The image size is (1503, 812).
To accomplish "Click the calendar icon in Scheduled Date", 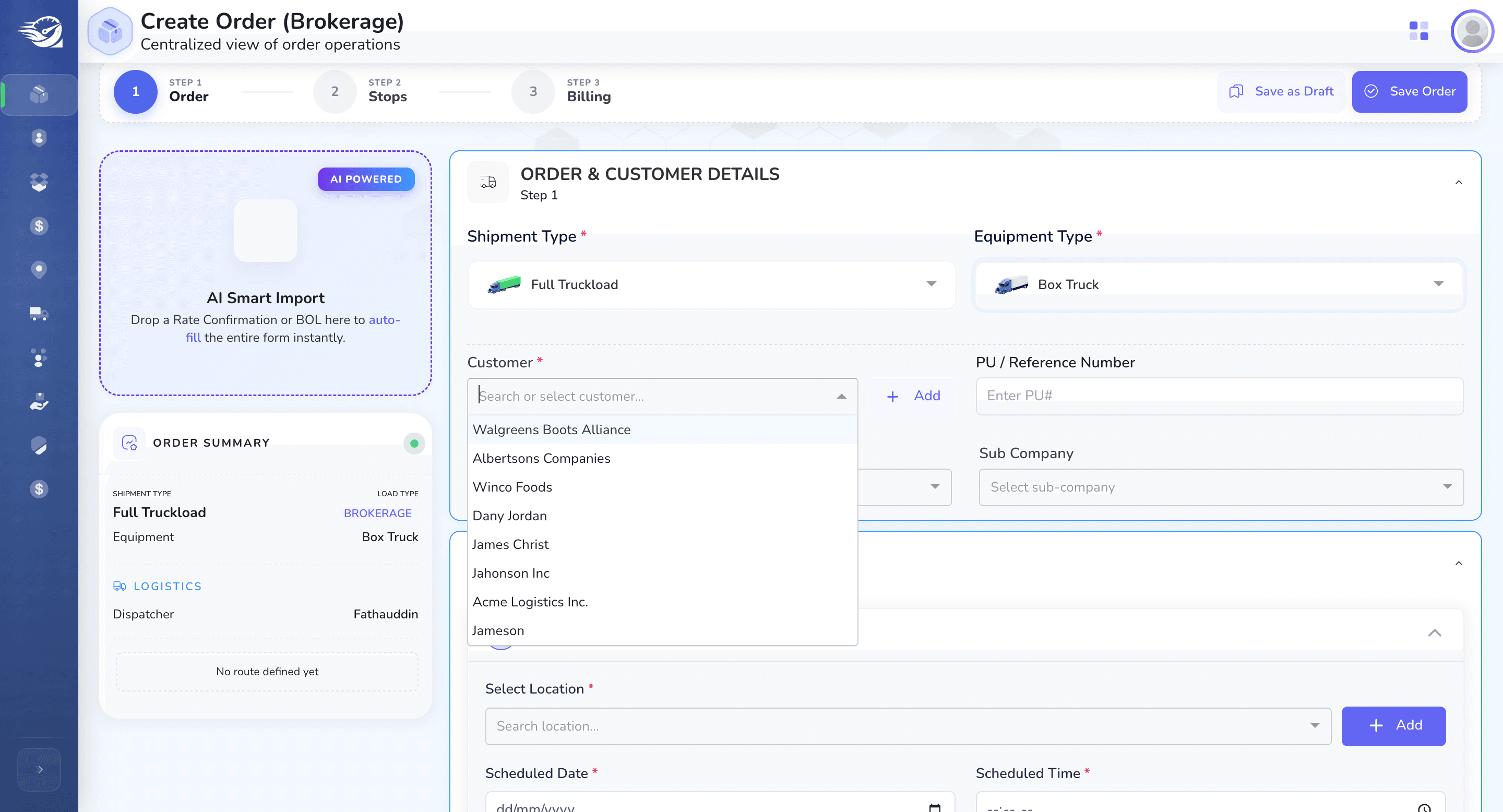I will coord(934,807).
